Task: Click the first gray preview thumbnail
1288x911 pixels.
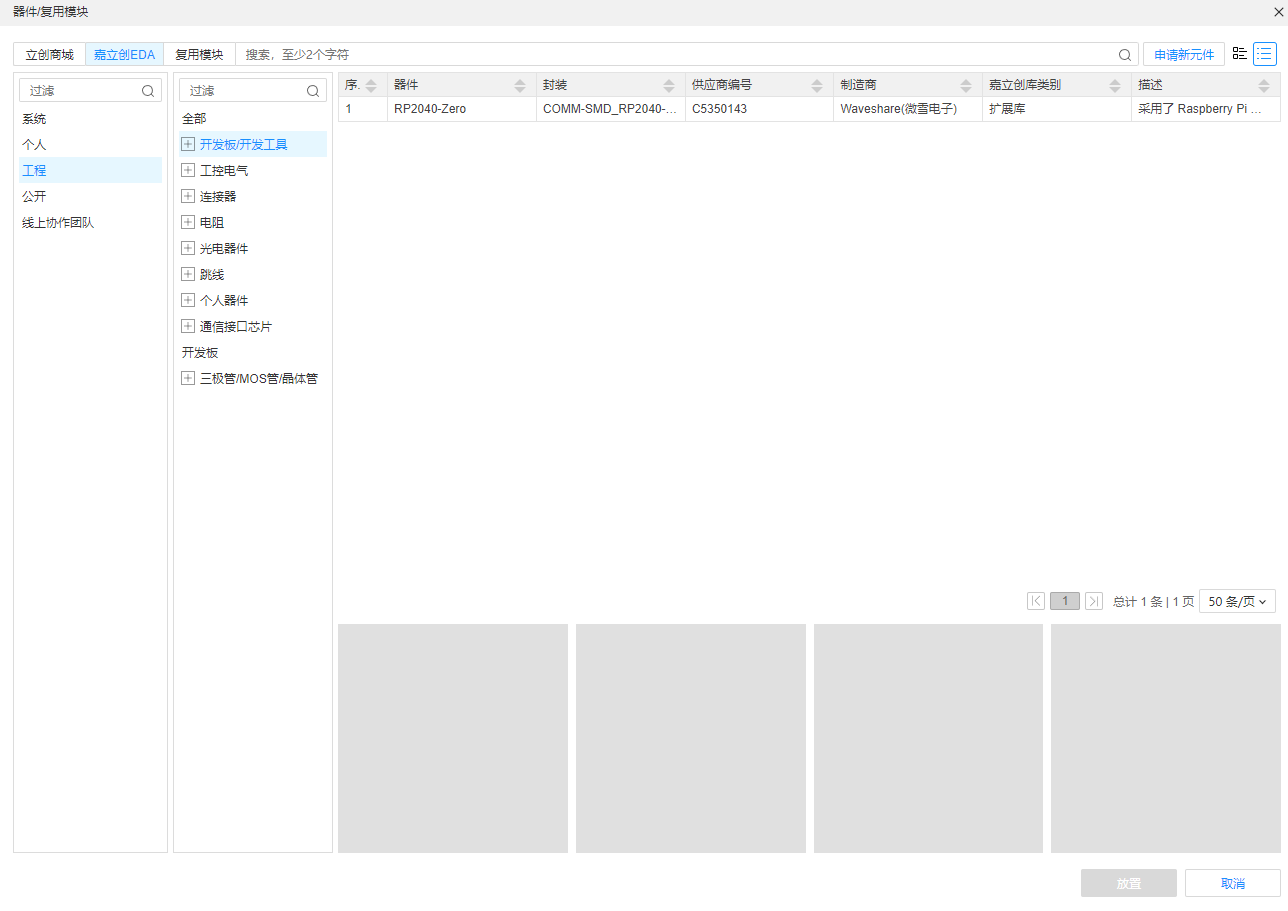Action: 453,738
